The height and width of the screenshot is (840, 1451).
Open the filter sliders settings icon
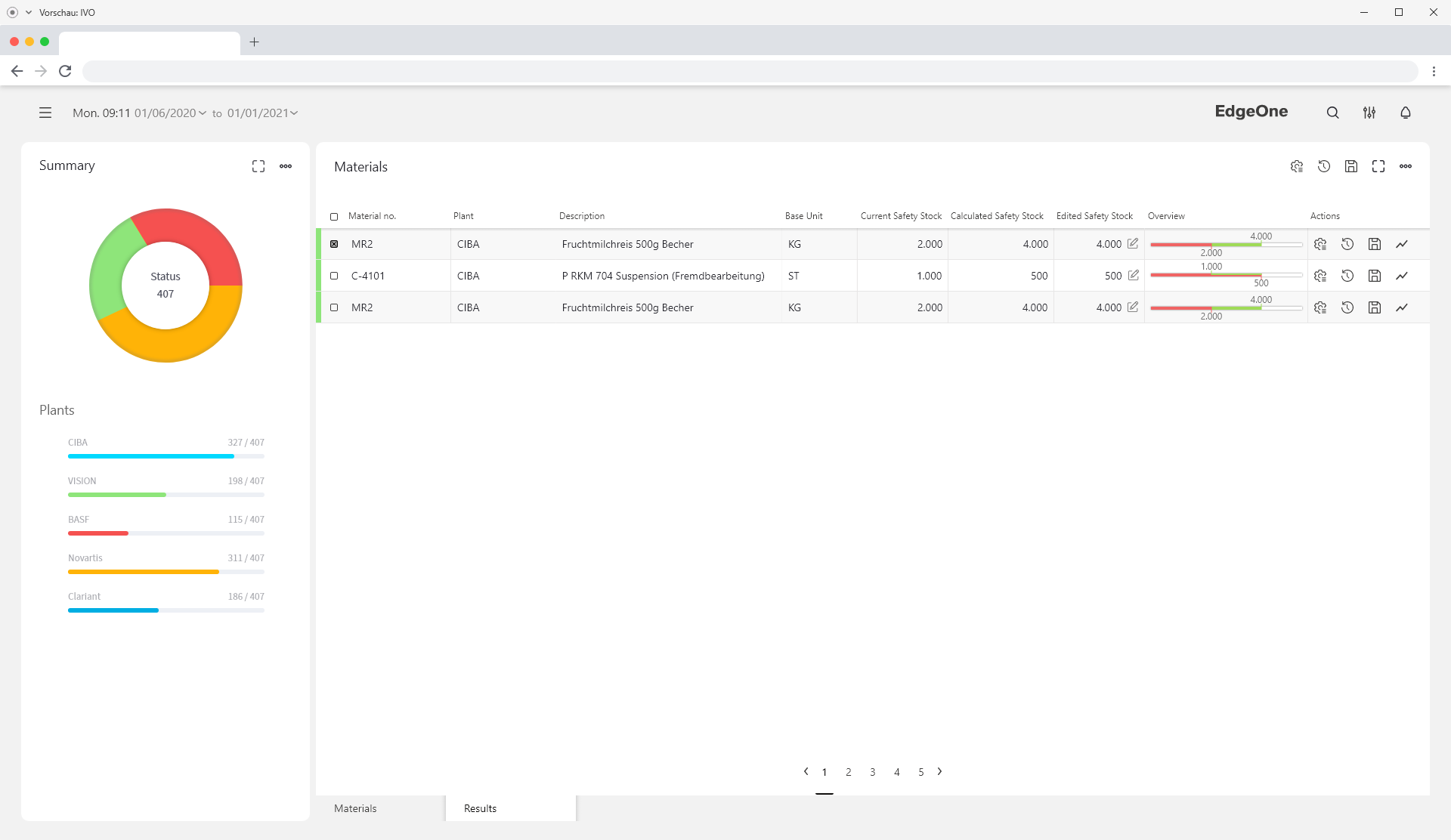tap(1369, 113)
